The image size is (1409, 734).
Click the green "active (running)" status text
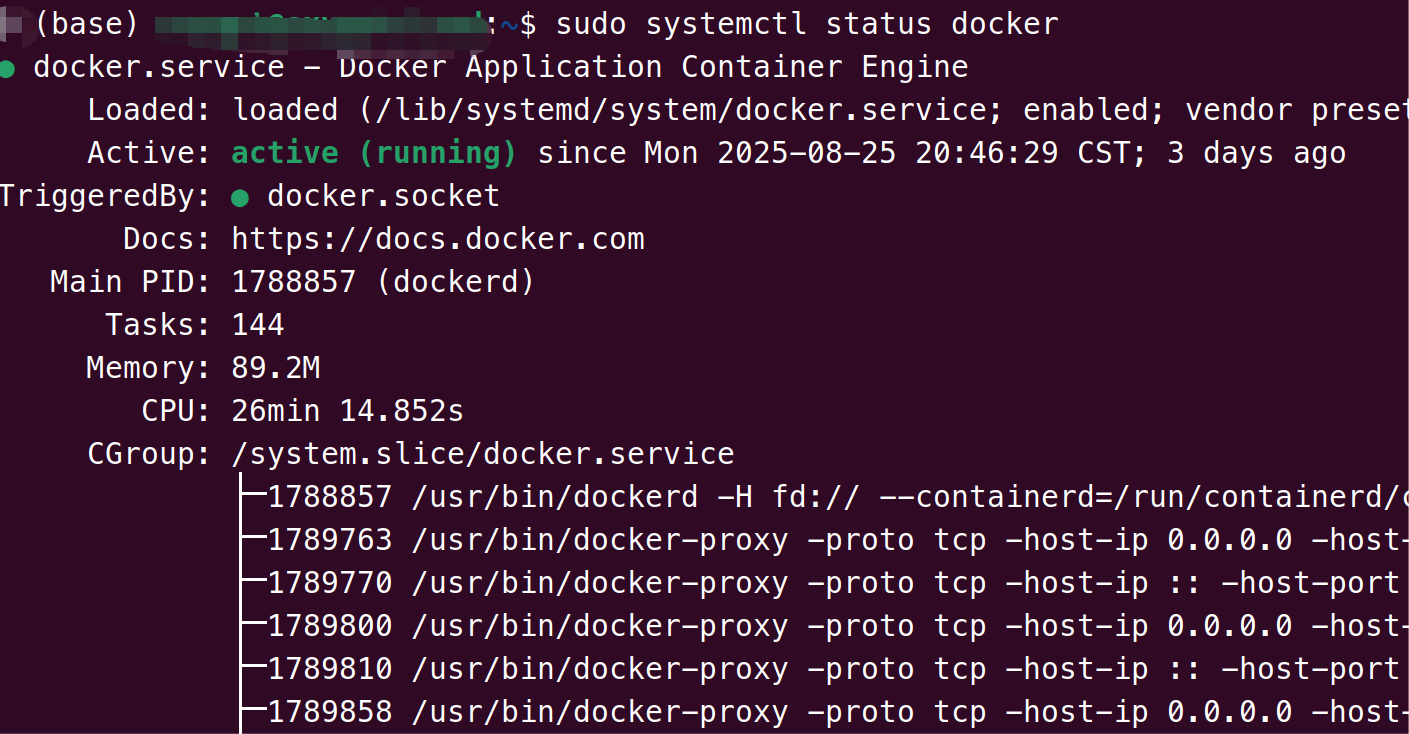(374, 153)
